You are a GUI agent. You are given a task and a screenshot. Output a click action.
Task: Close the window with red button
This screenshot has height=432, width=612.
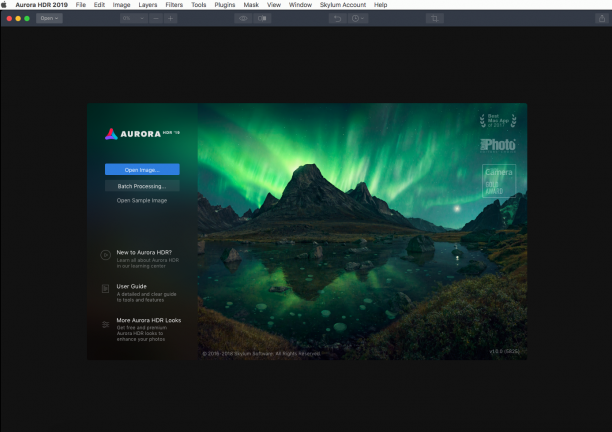(x=9, y=18)
